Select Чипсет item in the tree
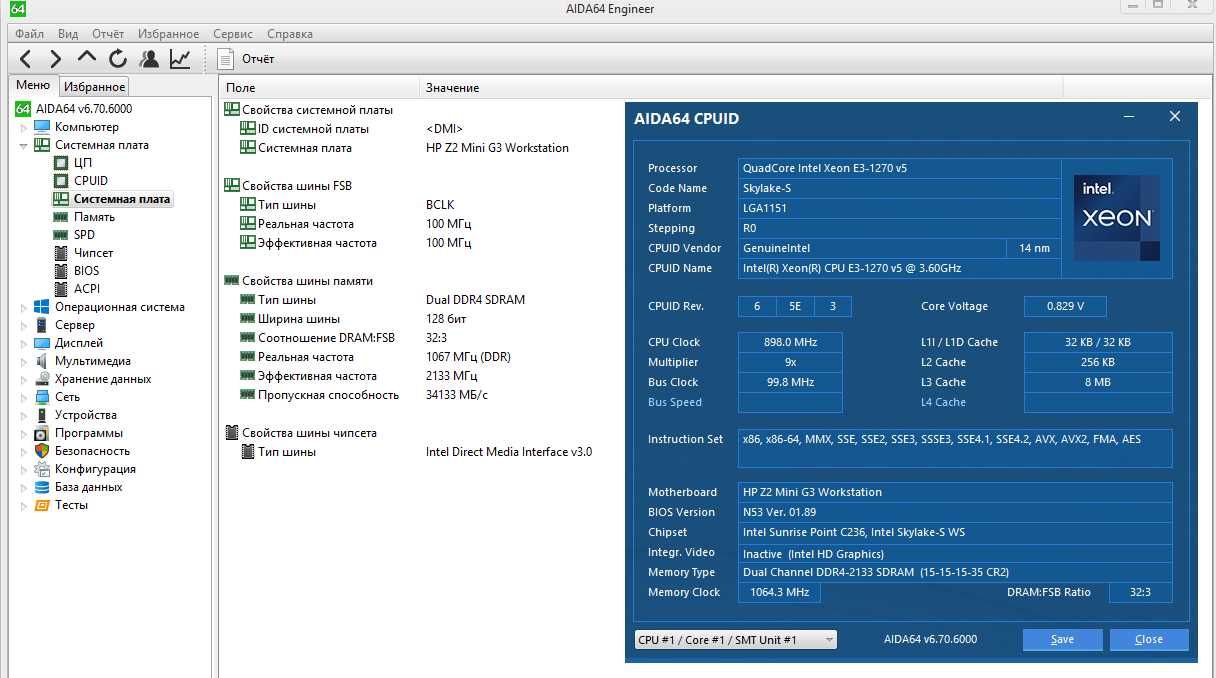 (x=93, y=253)
